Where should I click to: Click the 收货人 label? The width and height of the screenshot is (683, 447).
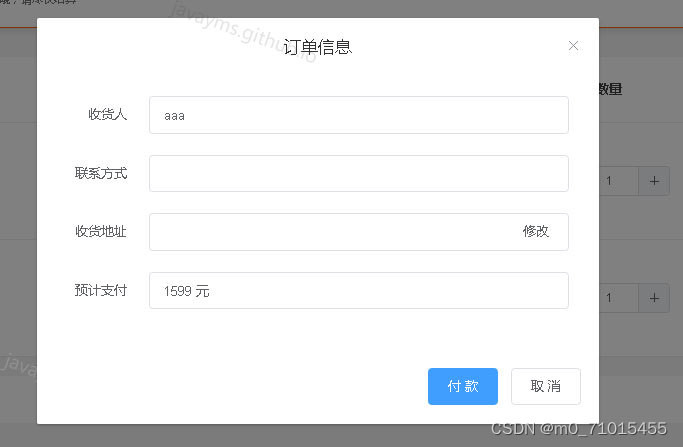(108, 115)
